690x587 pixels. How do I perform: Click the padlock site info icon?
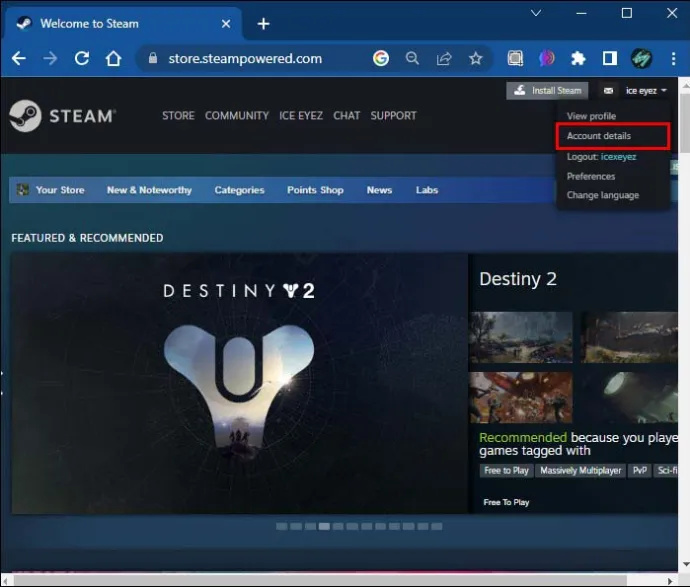tap(153, 58)
